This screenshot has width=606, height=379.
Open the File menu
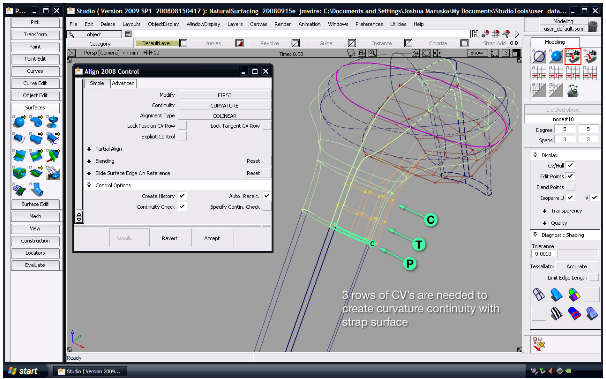tap(73, 24)
